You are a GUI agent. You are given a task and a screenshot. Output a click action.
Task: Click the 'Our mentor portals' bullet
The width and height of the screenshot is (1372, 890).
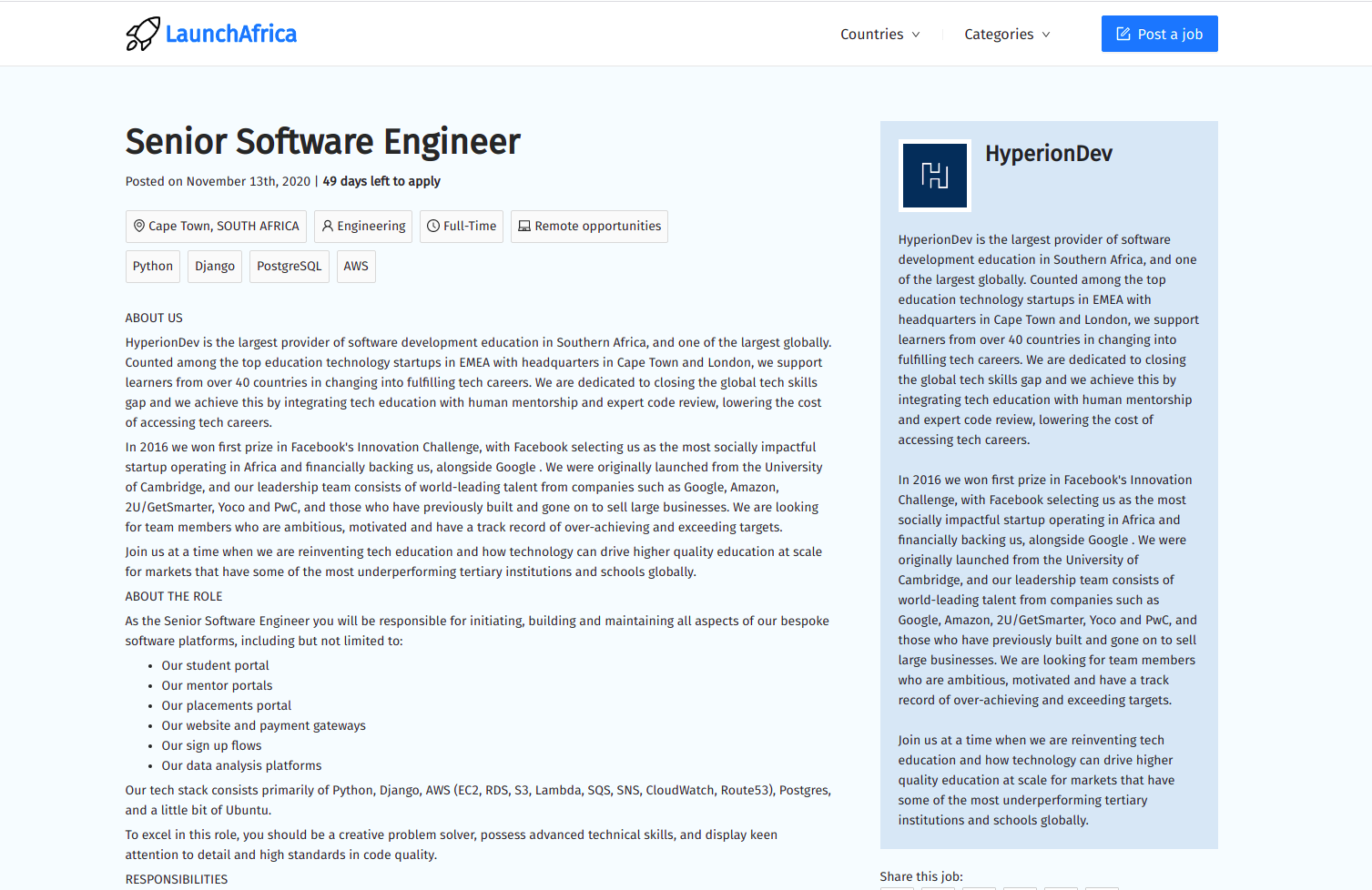click(x=218, y=685)
